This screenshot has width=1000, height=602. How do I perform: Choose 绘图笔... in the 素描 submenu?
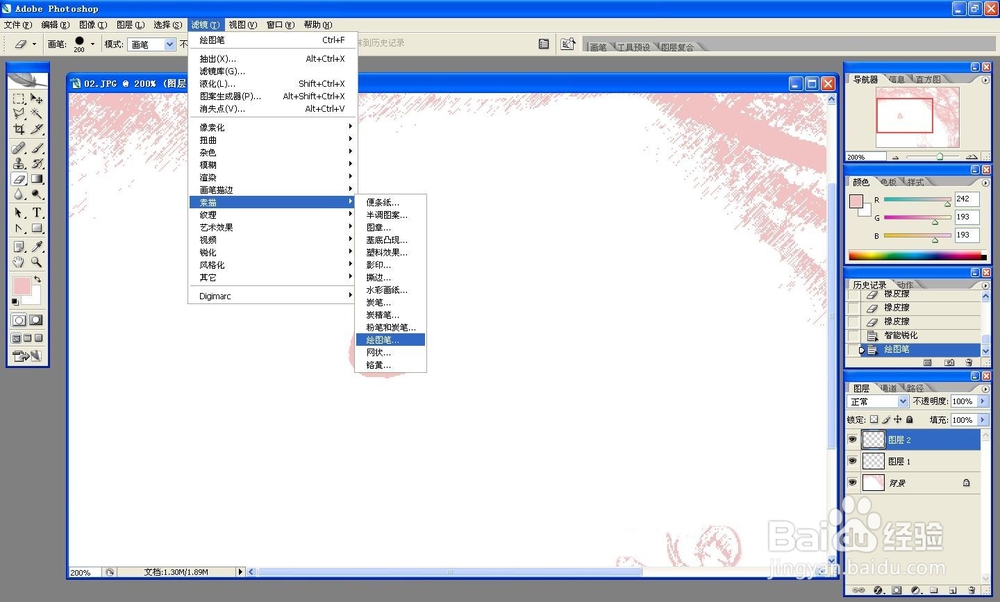pyautogui.click(x=390, y=340)
